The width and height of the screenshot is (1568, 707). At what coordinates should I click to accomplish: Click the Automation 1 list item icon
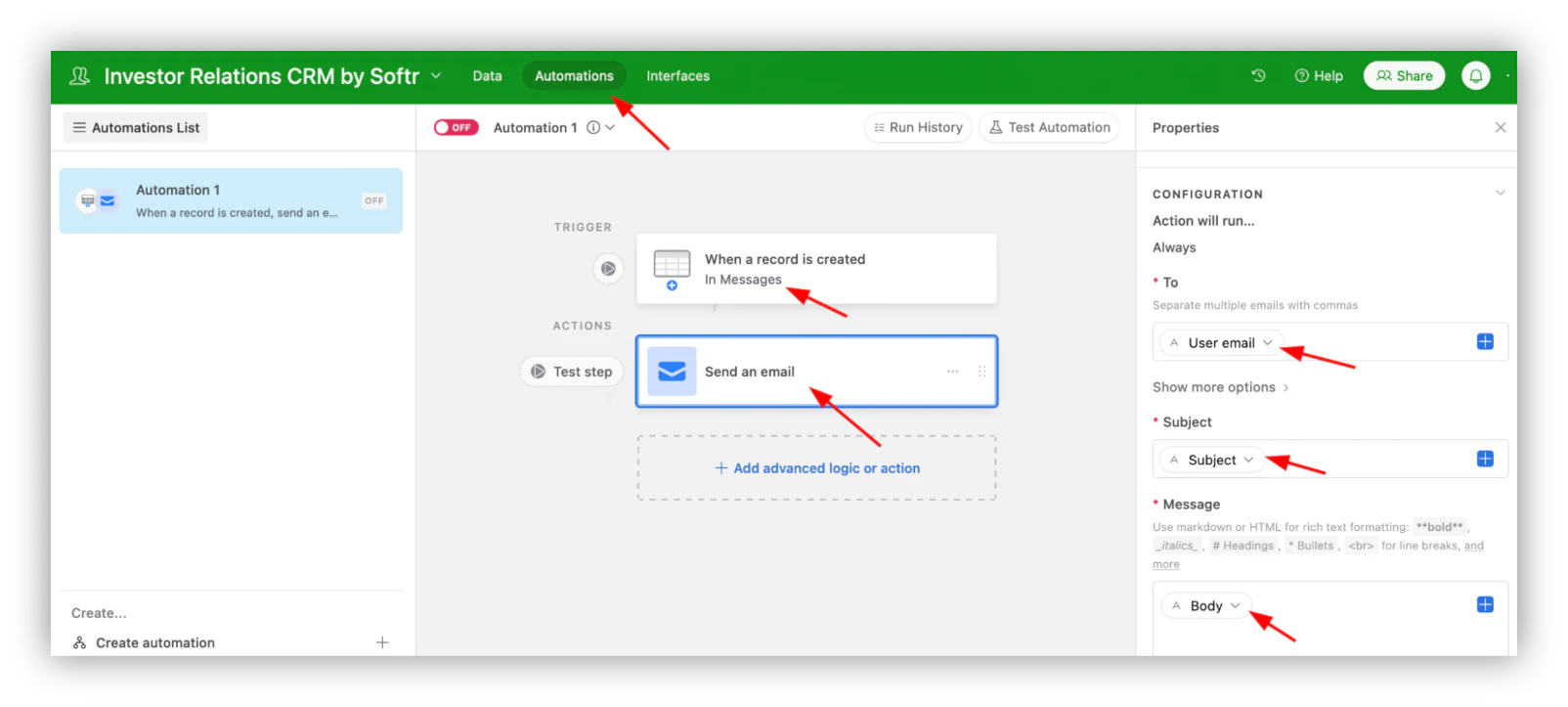point(97,200)
